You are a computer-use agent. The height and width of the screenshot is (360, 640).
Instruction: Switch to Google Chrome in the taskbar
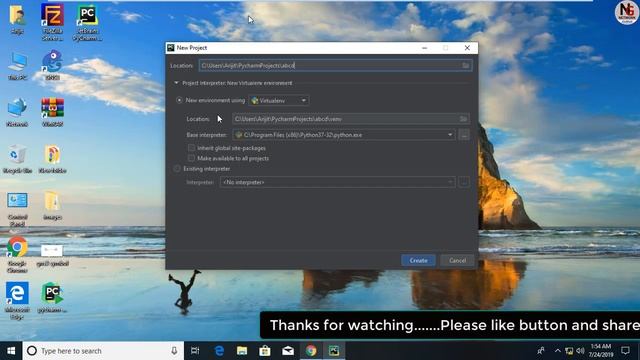click(x=311, y=351)
